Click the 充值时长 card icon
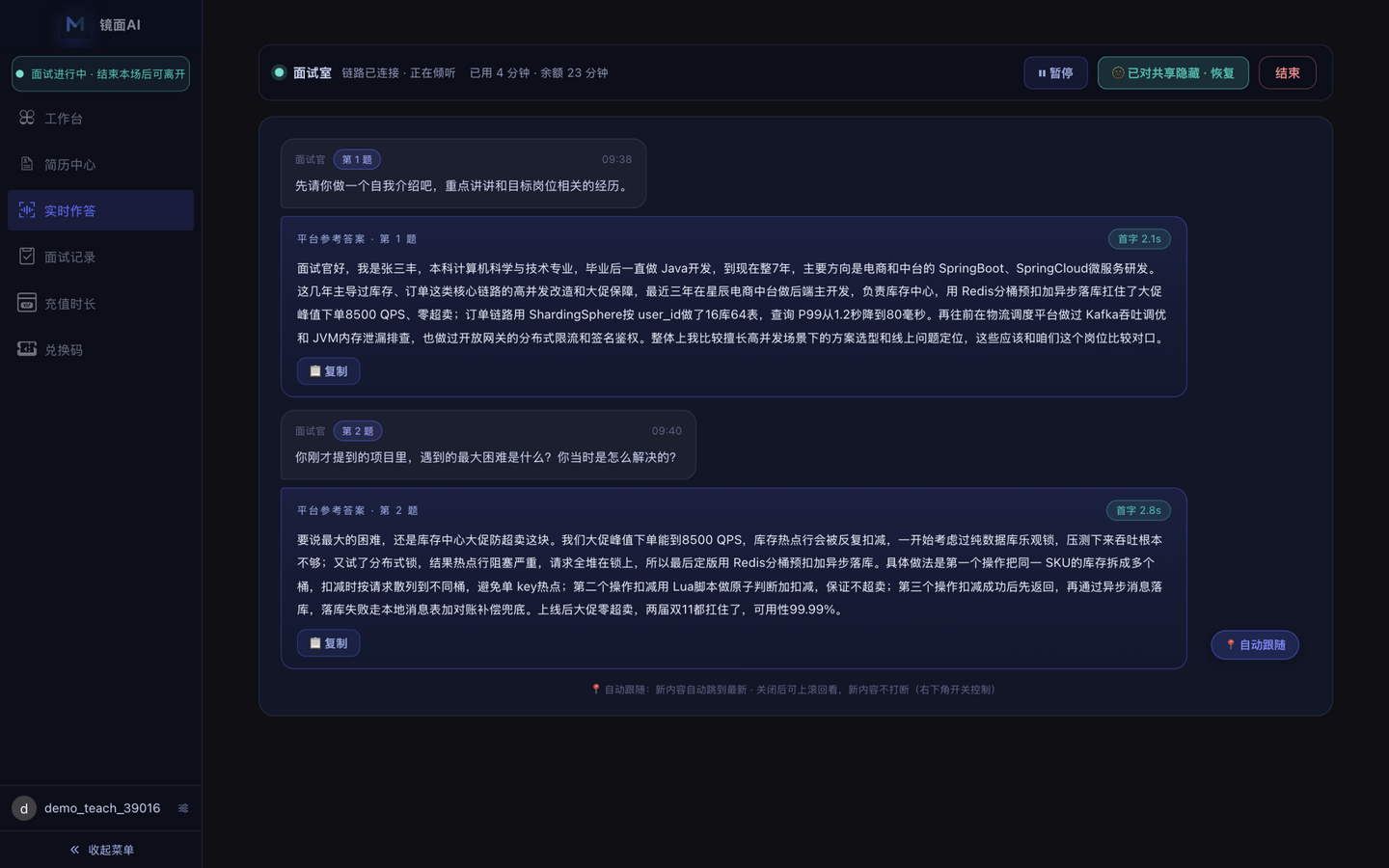 point(27,303)
